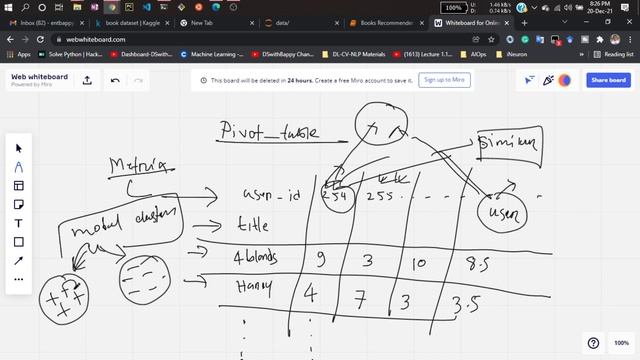Open the iNeuron bookmark folder
Image resolution: width=640 pixels, height=360 pixels.
511,54
